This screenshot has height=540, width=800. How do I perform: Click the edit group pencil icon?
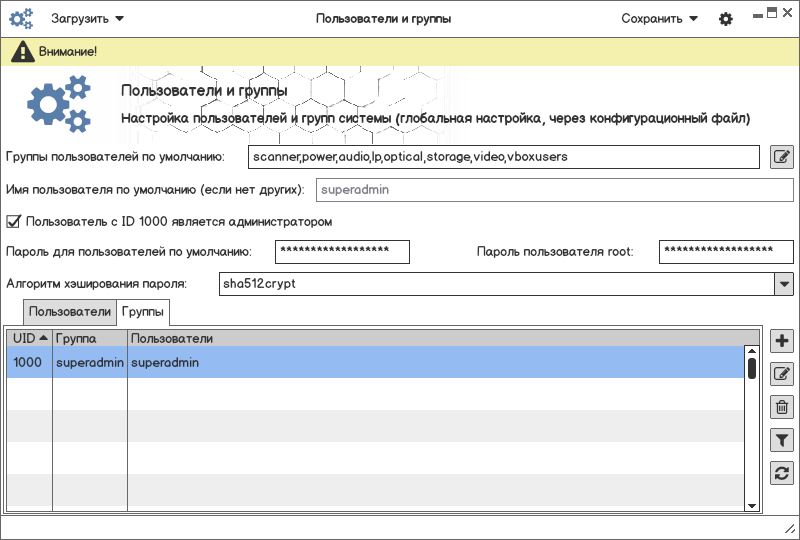point(782,374)
